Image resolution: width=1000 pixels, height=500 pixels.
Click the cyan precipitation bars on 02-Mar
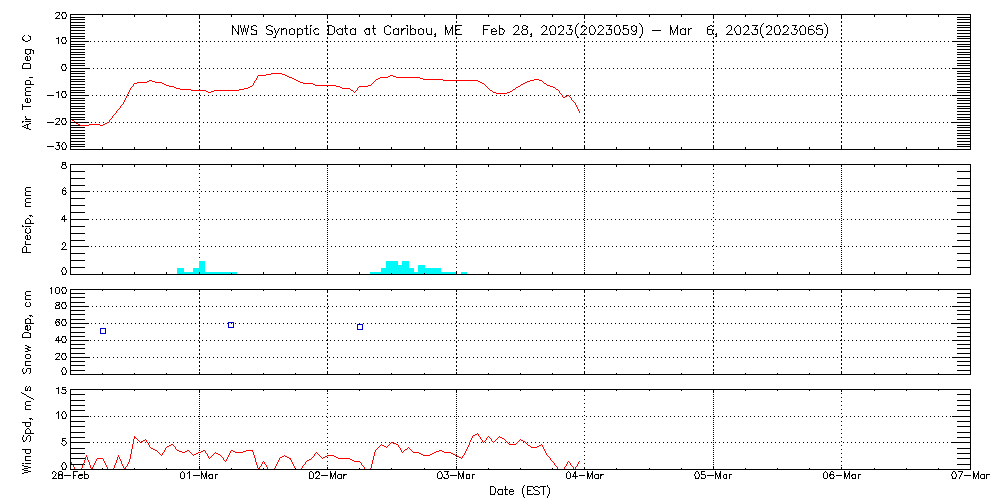coord(405,267)
